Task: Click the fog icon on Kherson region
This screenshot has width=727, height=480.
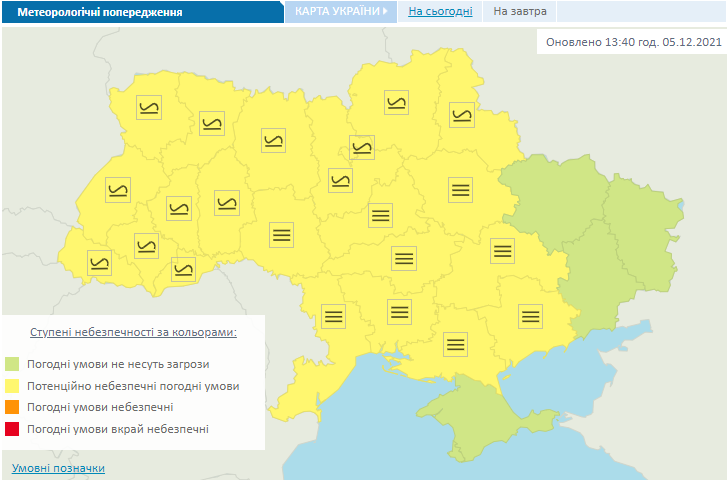Action: point(457,344)
